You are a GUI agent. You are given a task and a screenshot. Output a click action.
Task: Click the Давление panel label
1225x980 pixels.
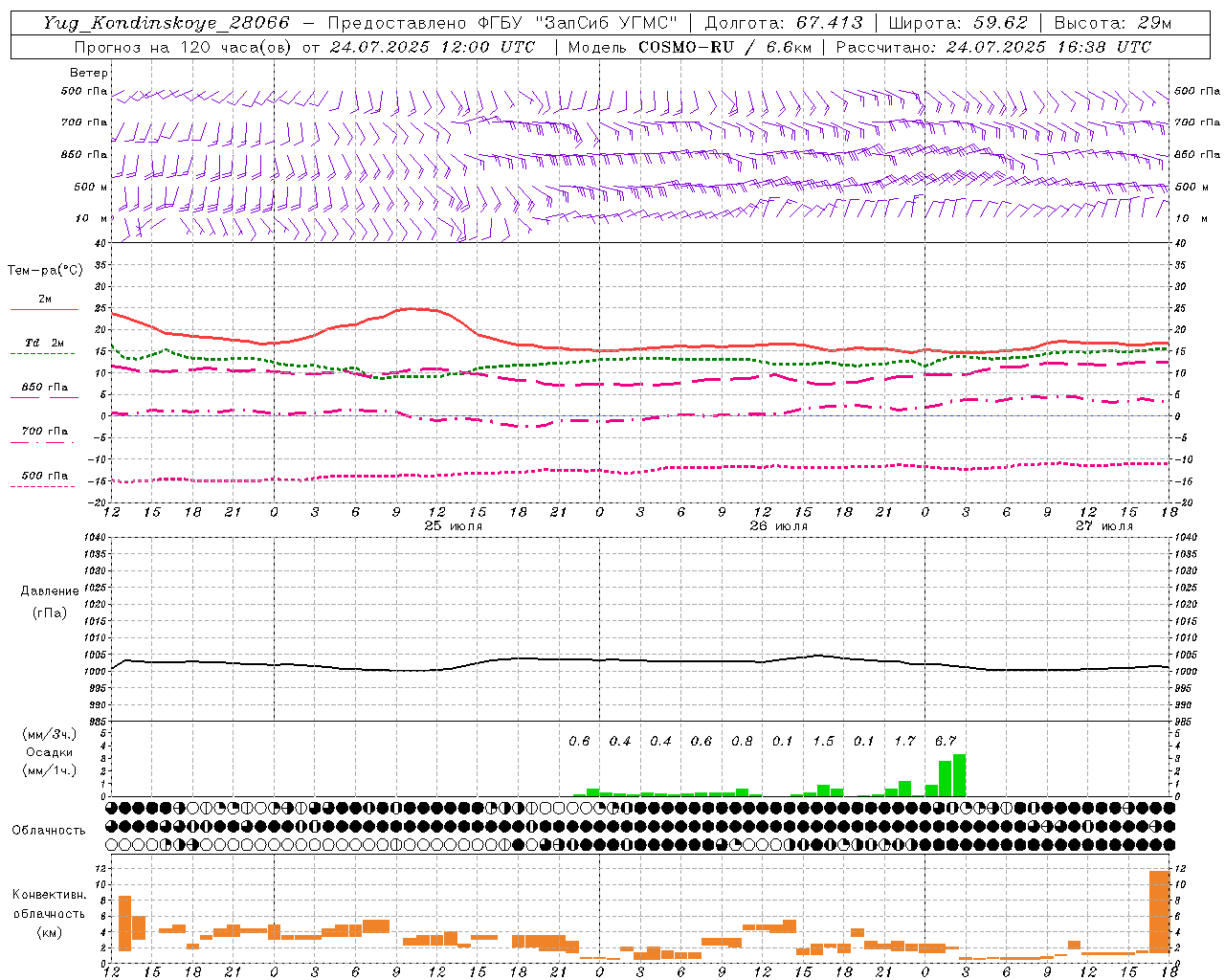(x=50, y=591)
